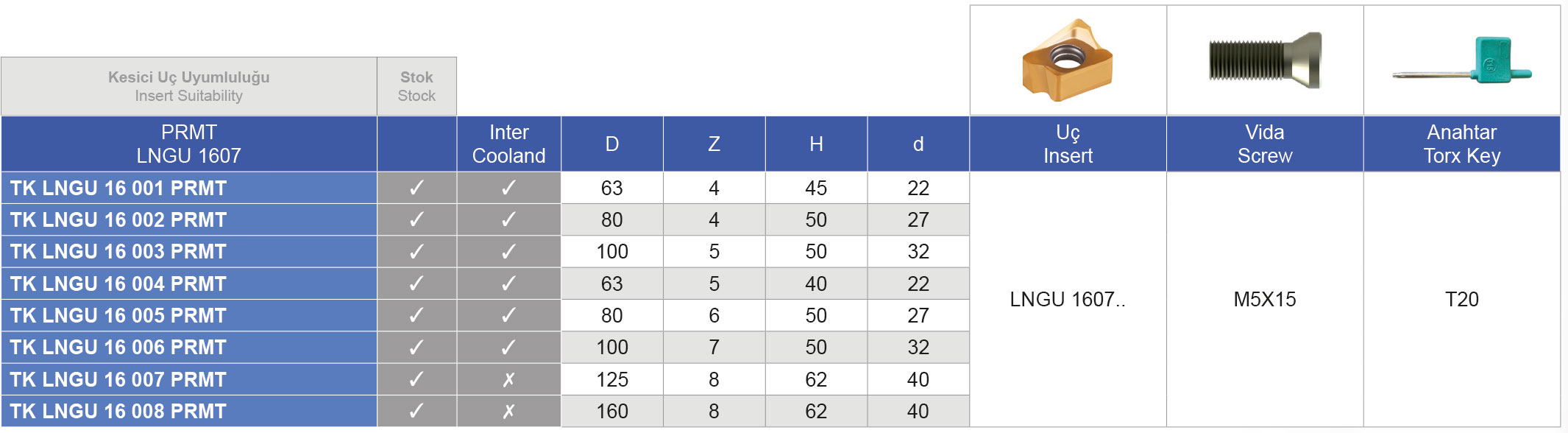Screen dimensions: 1568x433
Task: Click the PRMT LNGU 1607 column header
Action: pos(189,144)
